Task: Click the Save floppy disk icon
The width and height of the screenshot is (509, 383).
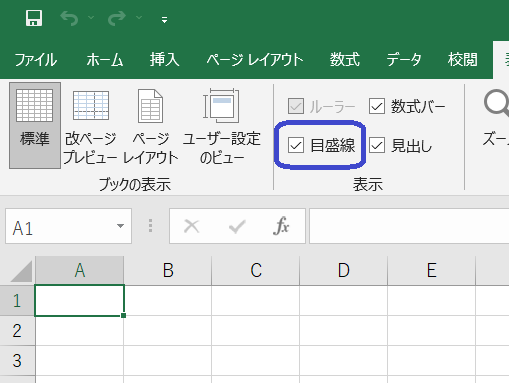Action: (34, 18)
